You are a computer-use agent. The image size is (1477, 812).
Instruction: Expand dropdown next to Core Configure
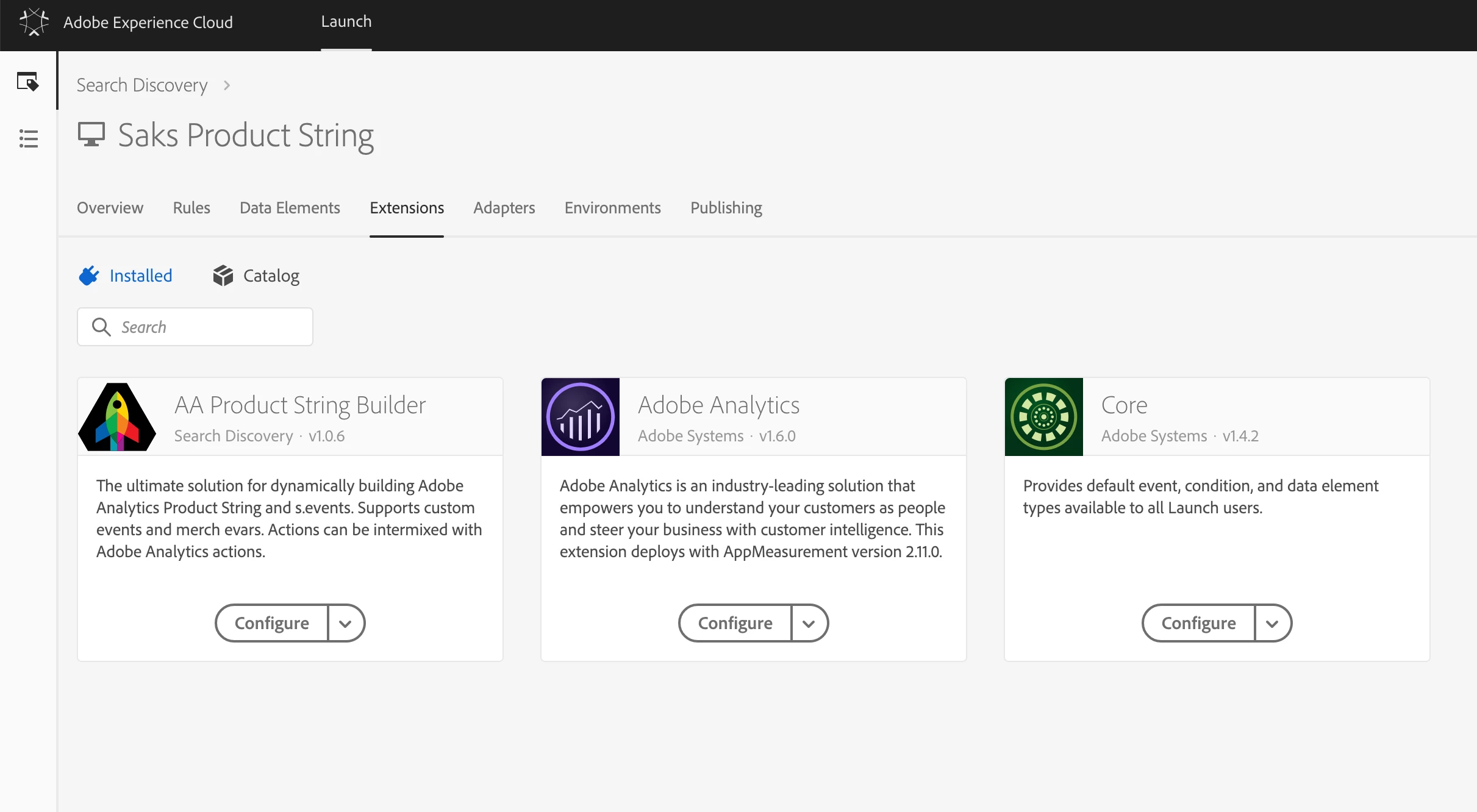pyautogui.click(x=1272, y=623)
